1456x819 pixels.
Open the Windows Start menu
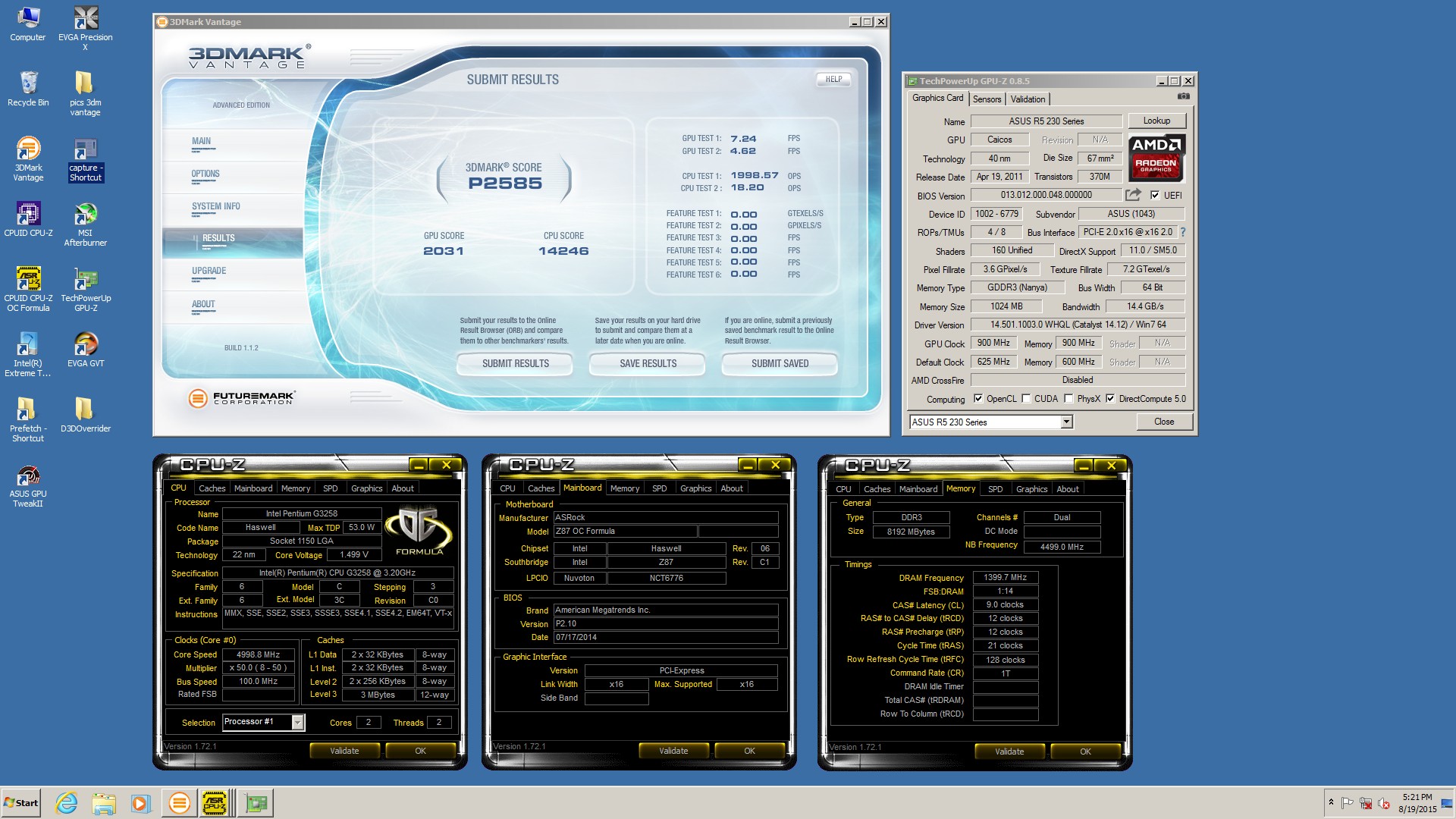[x=21, y=803]
